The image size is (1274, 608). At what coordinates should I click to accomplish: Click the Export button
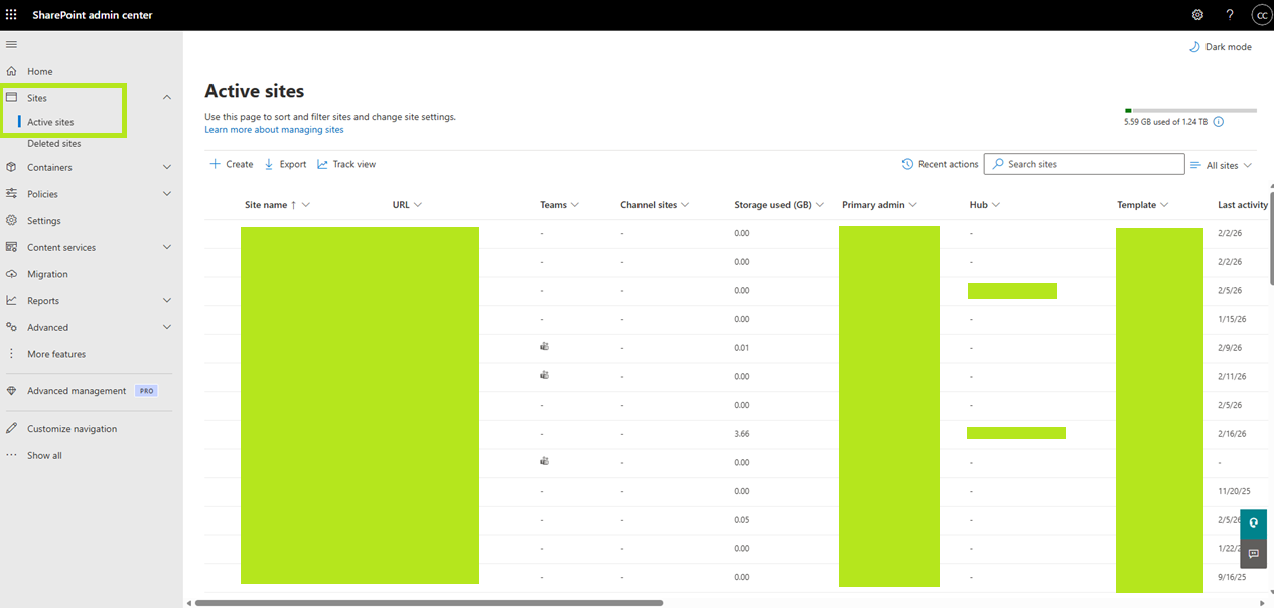pos(285,164)
